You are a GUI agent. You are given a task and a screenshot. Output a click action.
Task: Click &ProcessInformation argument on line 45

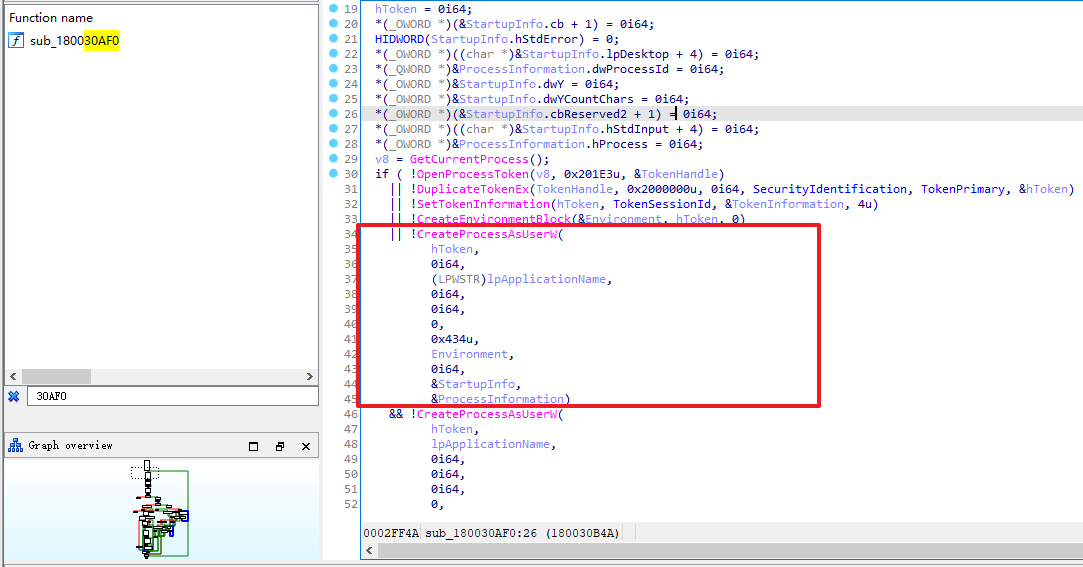pyautogui.click(x=497, y=399)
